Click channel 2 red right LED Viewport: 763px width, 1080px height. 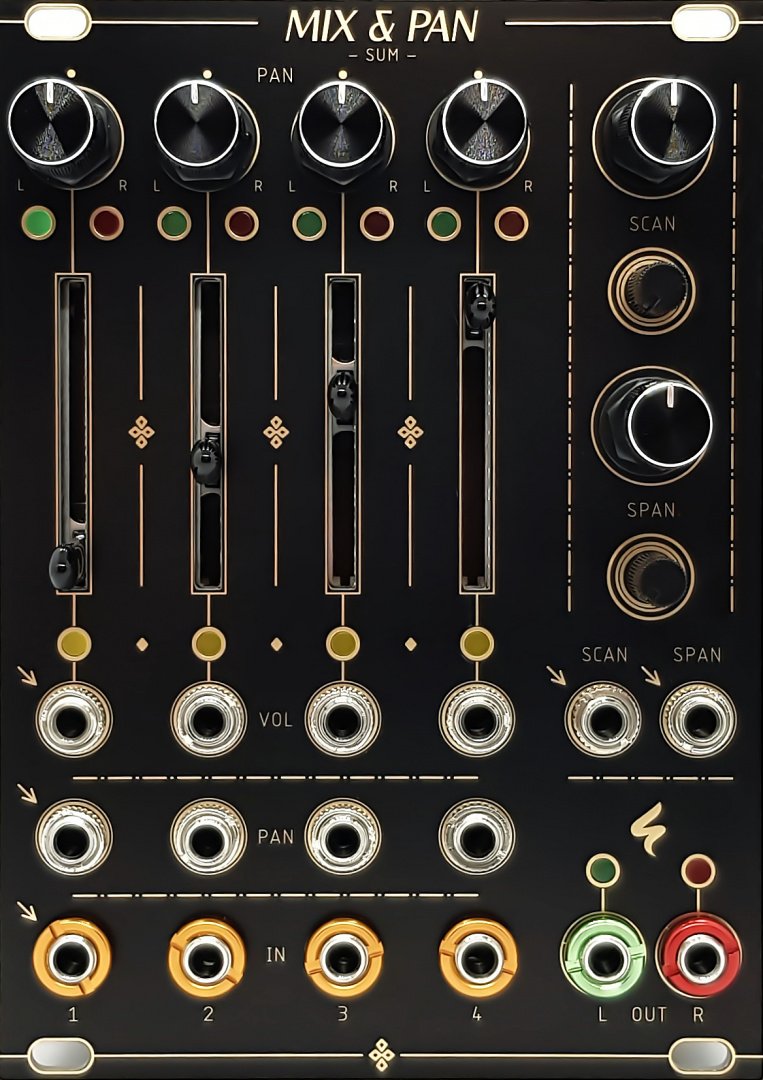coord(242,223)
